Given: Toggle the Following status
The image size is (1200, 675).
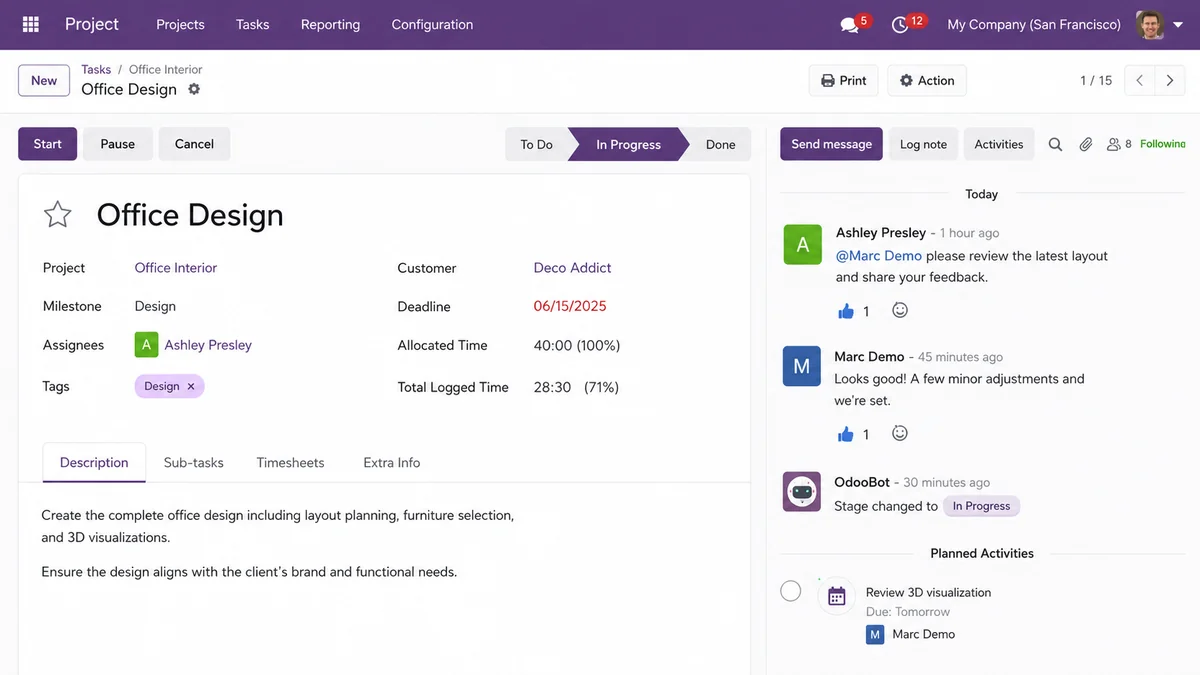Looking at the screenshot, I should (1163, 144).
